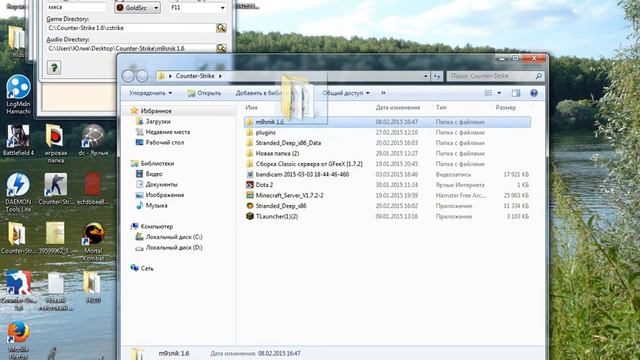Select Компьютер in navigation pane

(x=151, y=226)
